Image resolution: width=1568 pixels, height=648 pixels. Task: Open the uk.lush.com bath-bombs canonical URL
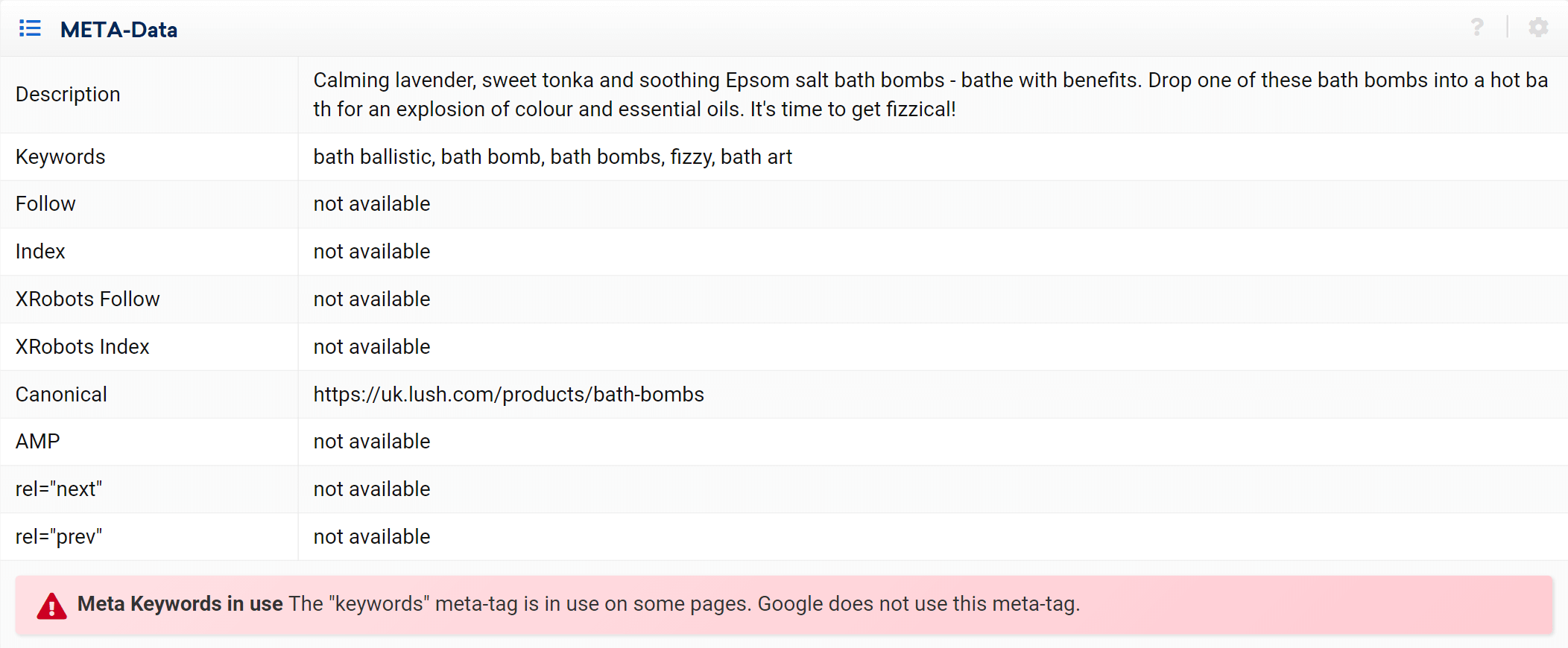coord(508,395)
